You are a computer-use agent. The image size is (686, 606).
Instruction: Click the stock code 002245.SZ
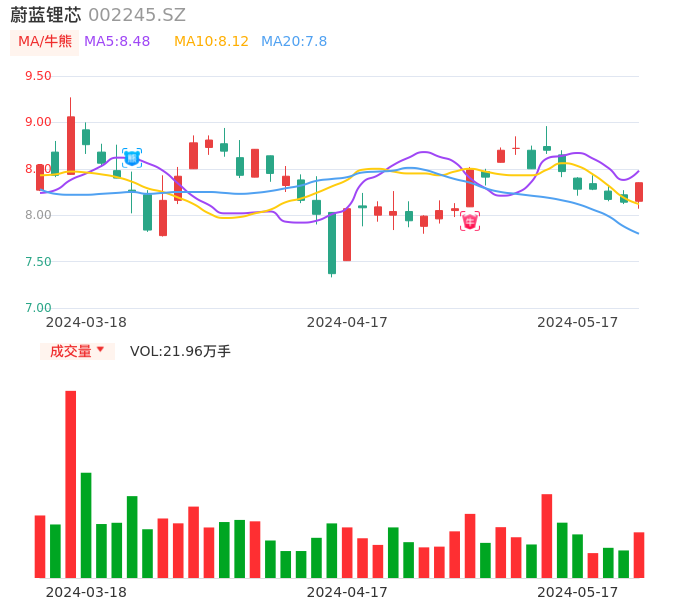point(137,15)
